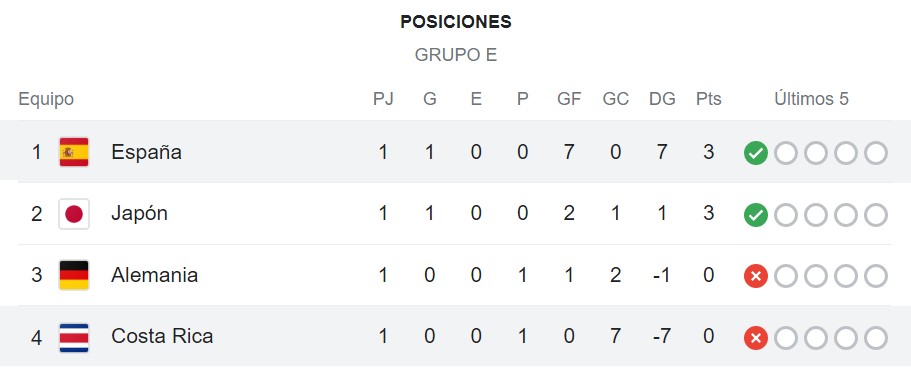Viewport: 911px width, 368px height.
Task: Click Costa Rica's red loss X icon
Action: pyautogui.click(x=756, y=338)
